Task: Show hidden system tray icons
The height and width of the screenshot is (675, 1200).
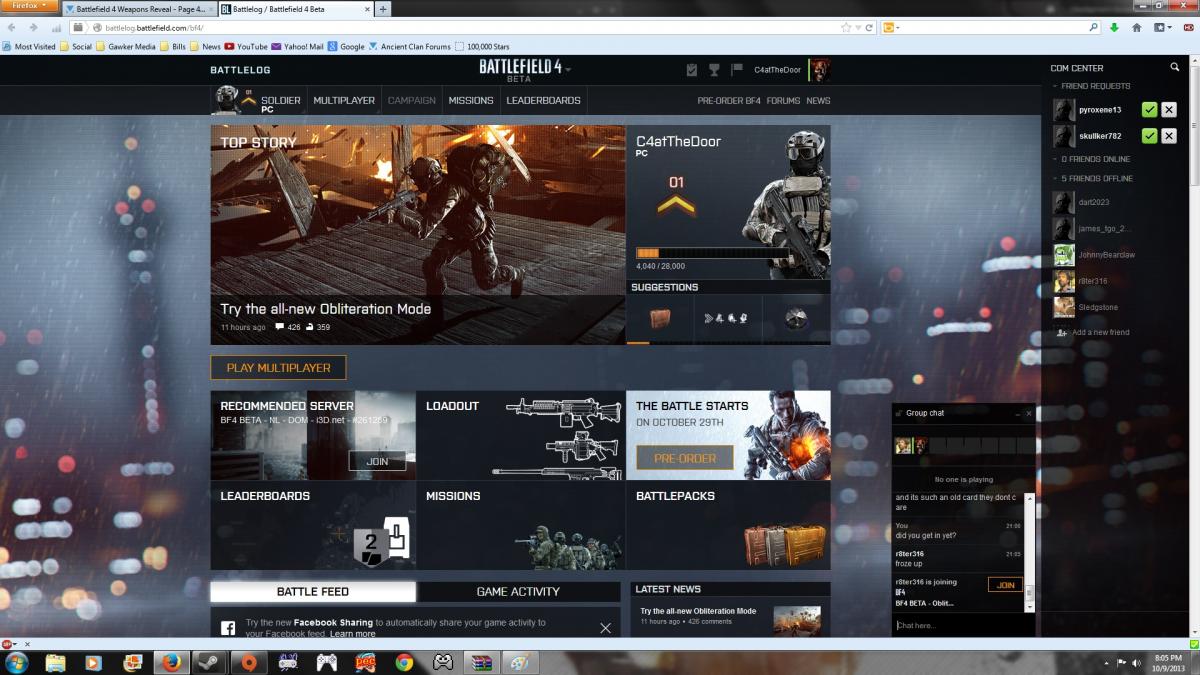Action: click(1107, 662)
